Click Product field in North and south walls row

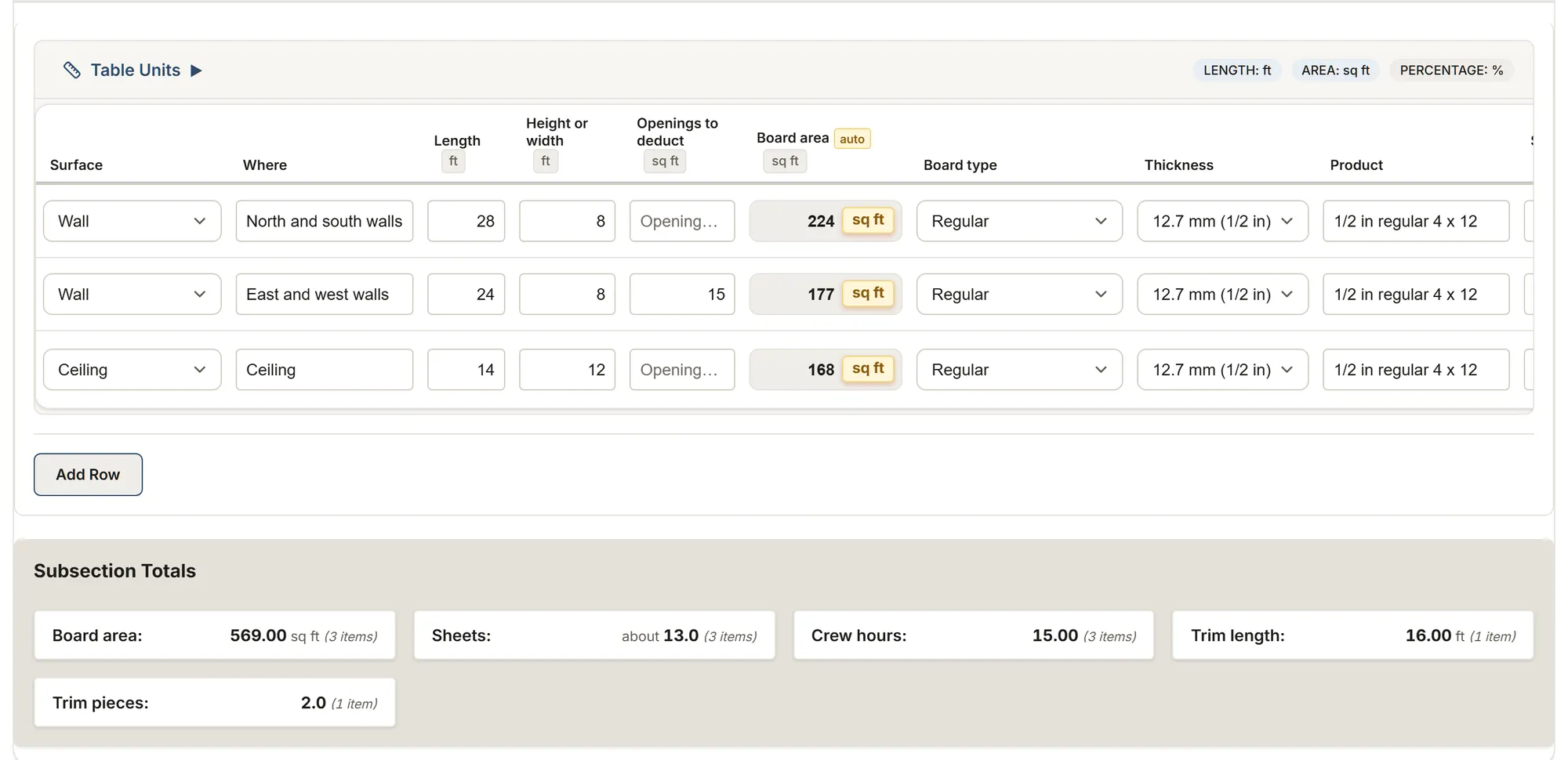click(1416, 221)
